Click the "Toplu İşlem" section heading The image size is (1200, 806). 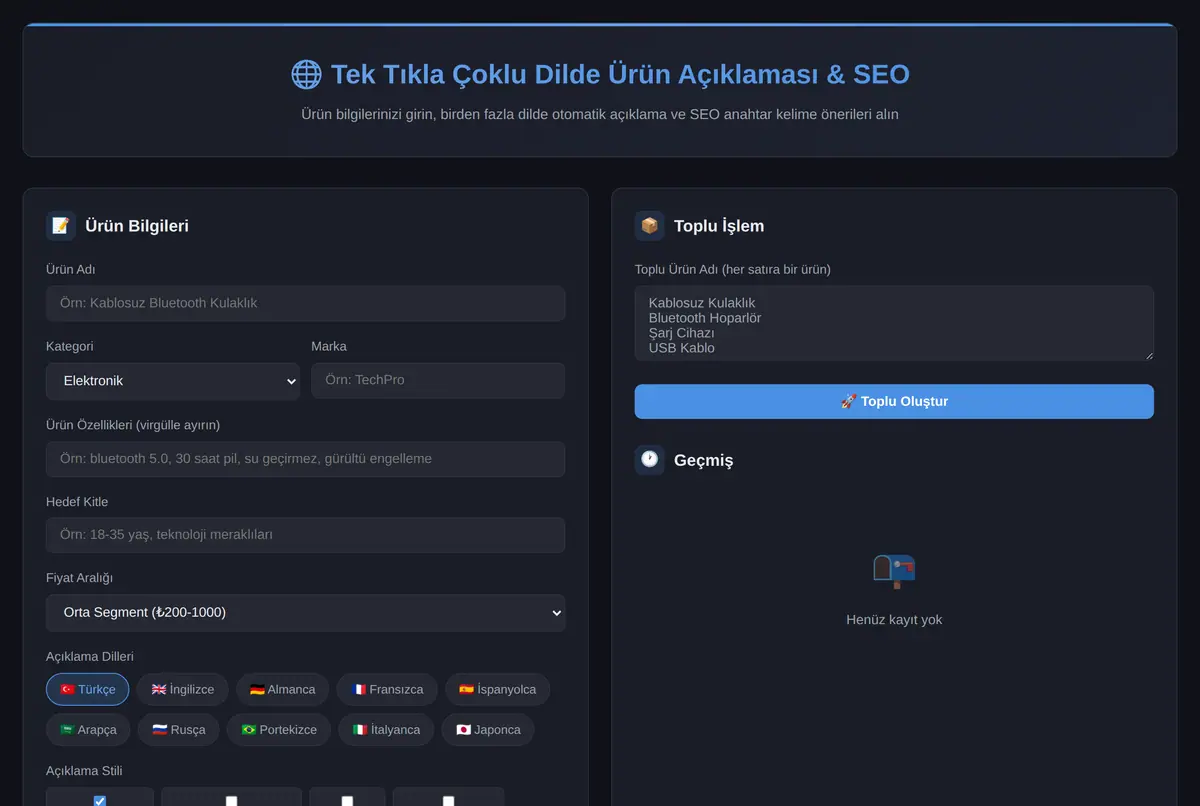click(719, 226)
